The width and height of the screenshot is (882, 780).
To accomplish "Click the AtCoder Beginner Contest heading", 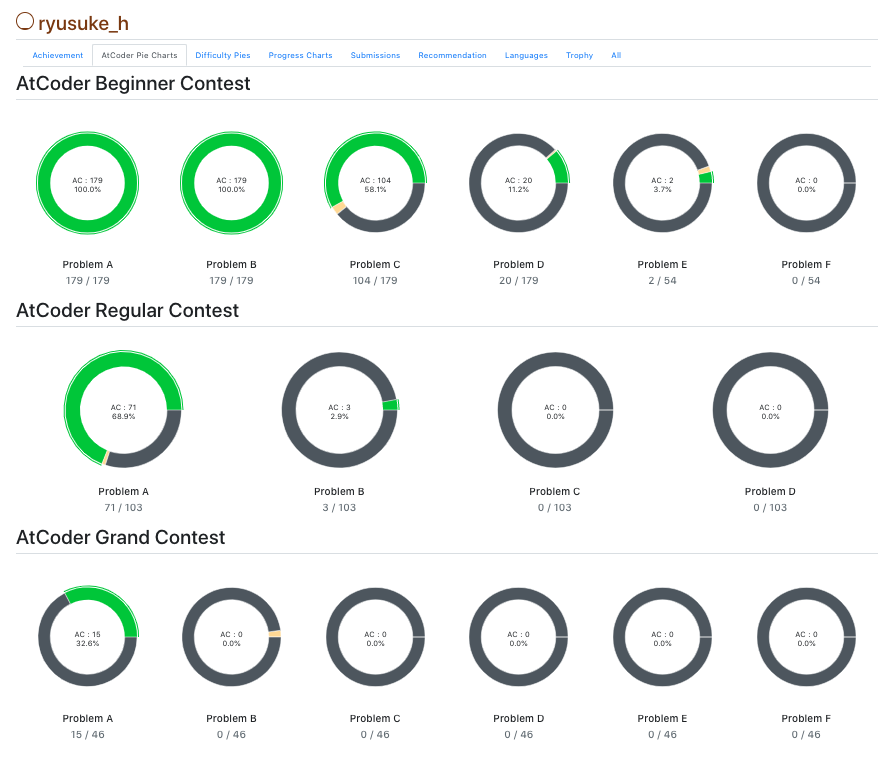I will pos(133,83).
